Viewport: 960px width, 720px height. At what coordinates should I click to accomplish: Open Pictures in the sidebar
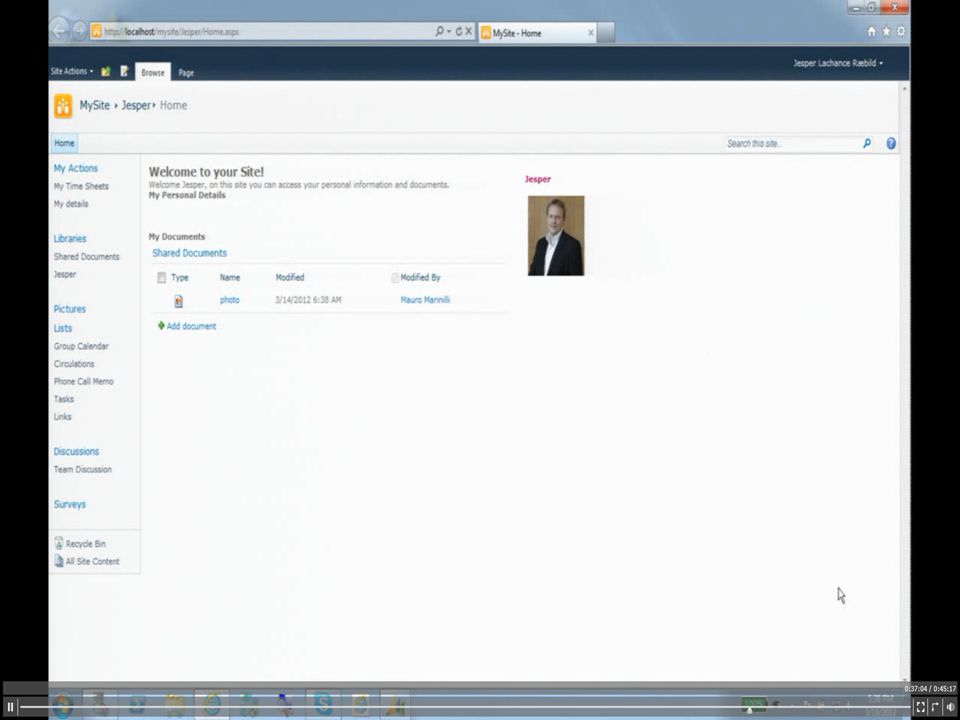[x=69, y=309]
